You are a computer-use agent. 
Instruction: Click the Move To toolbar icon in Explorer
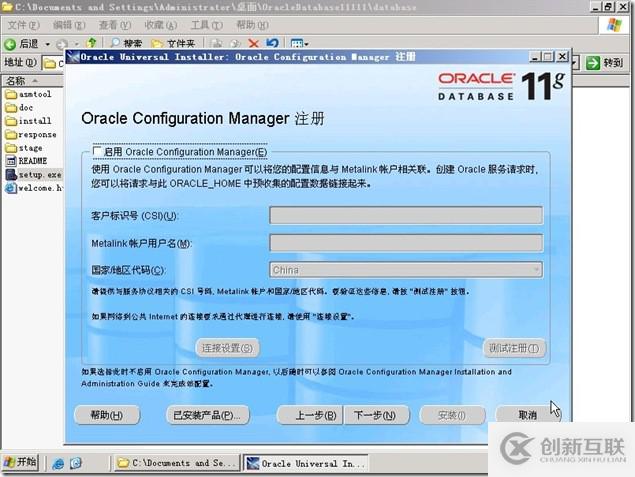pyautogui.click(x=217, y=44)
